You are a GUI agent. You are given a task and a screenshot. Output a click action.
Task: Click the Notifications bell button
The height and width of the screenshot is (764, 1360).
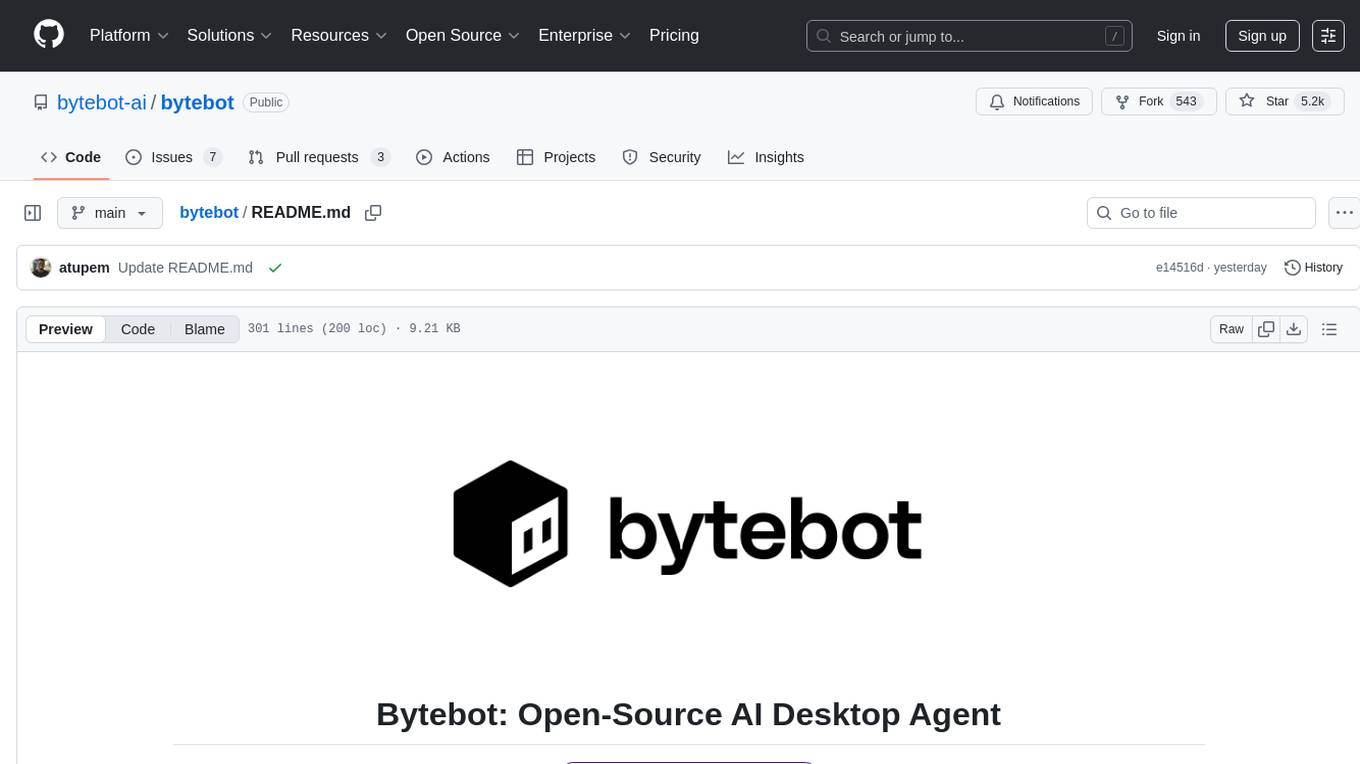pyautogui.click(x=1034, y=102)
